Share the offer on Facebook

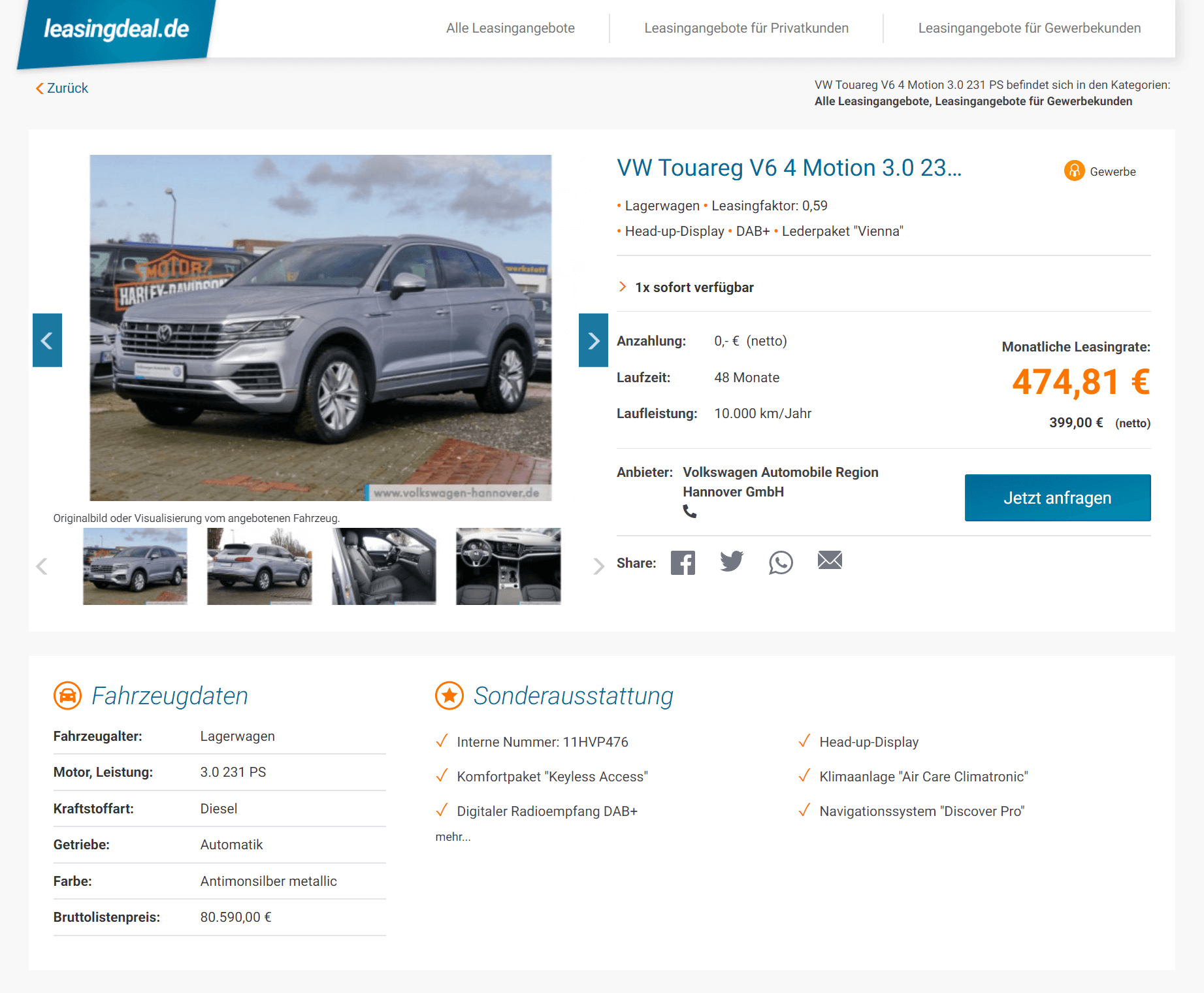[683, 562]
